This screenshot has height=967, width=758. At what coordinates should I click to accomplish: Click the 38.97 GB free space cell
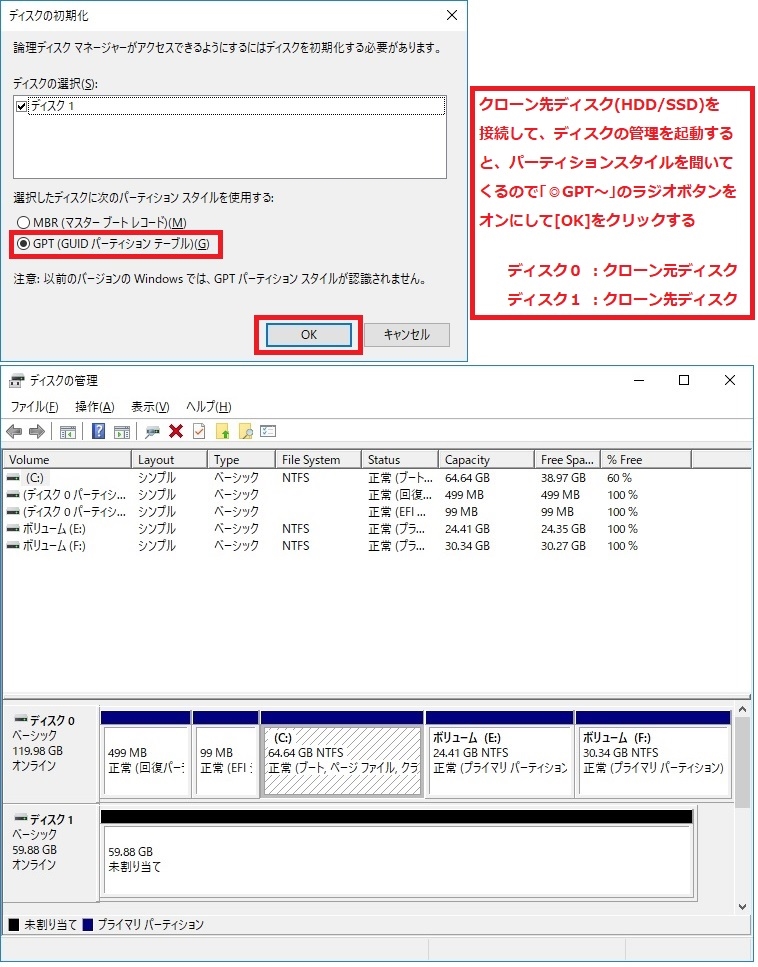(x=563, y=478)
